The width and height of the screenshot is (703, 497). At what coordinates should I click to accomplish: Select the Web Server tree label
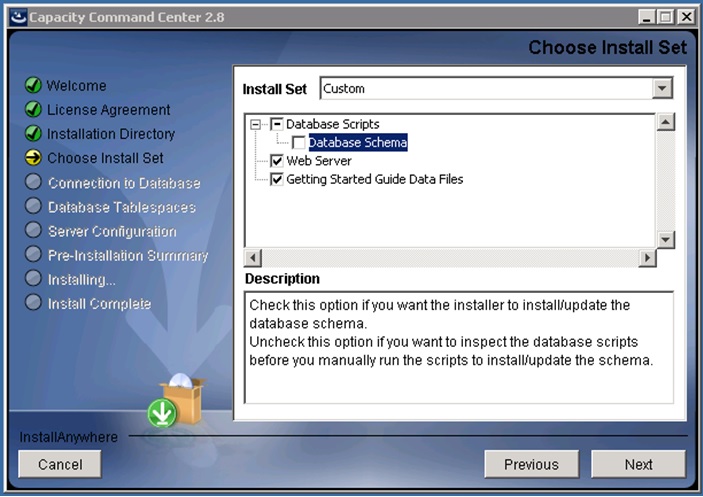pyautogui.click(x=319, y=161)
